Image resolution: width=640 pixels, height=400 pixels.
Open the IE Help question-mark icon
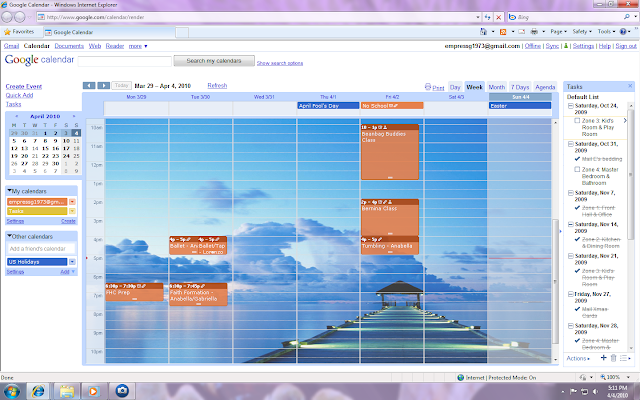click(x=623, y=31)
